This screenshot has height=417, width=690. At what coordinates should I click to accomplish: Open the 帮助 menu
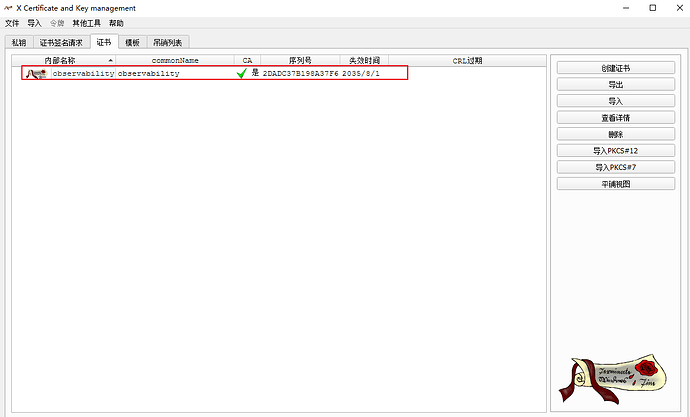[x=116, y=22]
